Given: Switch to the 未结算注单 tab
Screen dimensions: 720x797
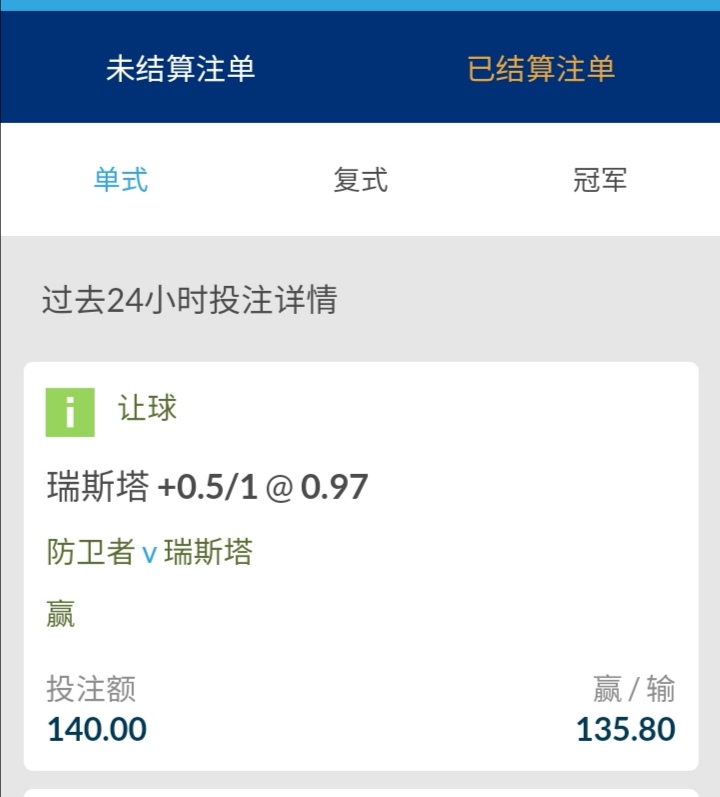Looking at the screenshot, I should pyautogui.click(x=180, y=69).
